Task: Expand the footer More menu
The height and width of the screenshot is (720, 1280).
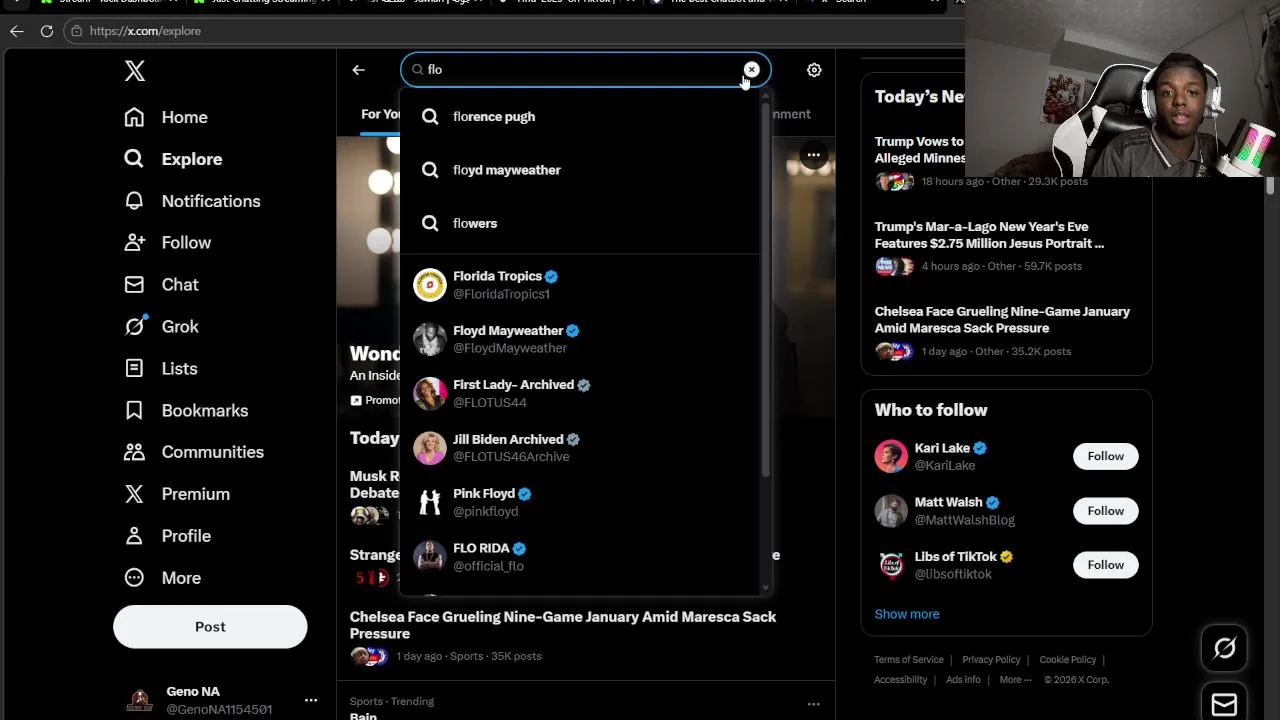Action: pos(1016,680)
